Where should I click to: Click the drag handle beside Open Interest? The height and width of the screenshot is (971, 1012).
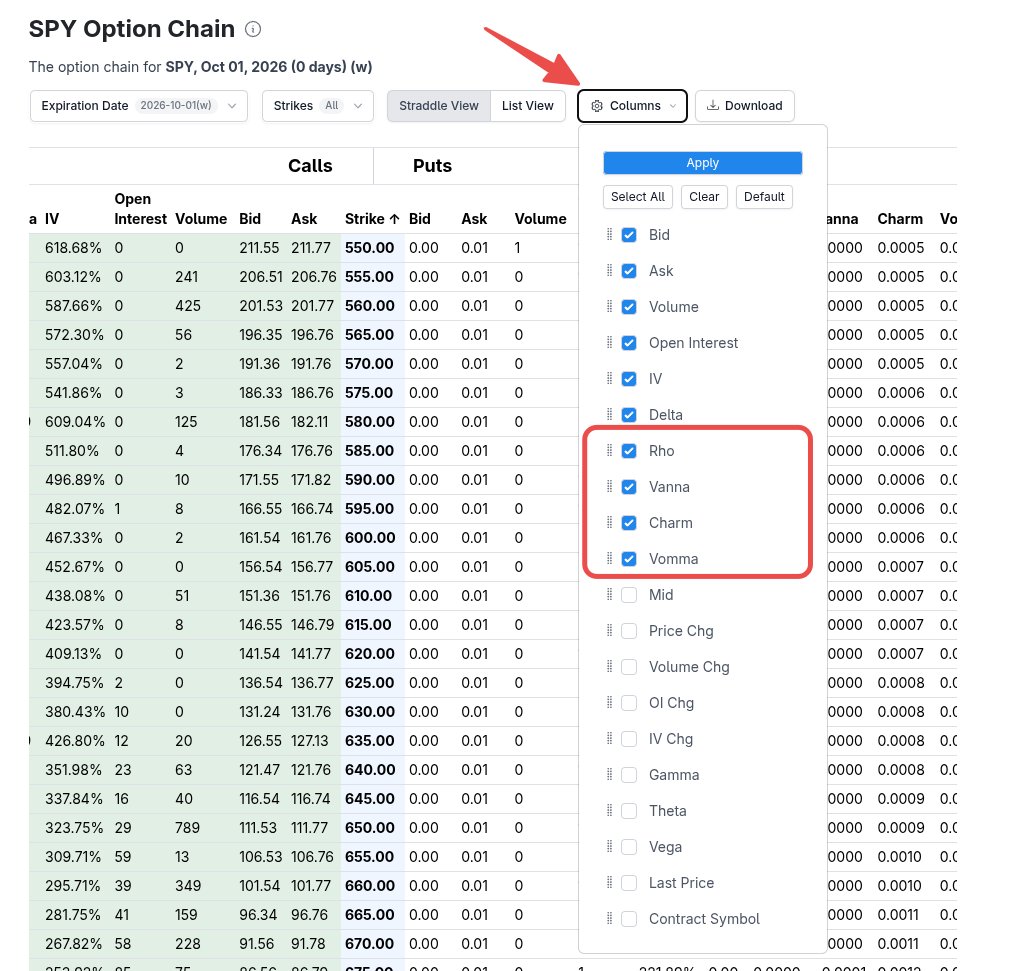609,343
